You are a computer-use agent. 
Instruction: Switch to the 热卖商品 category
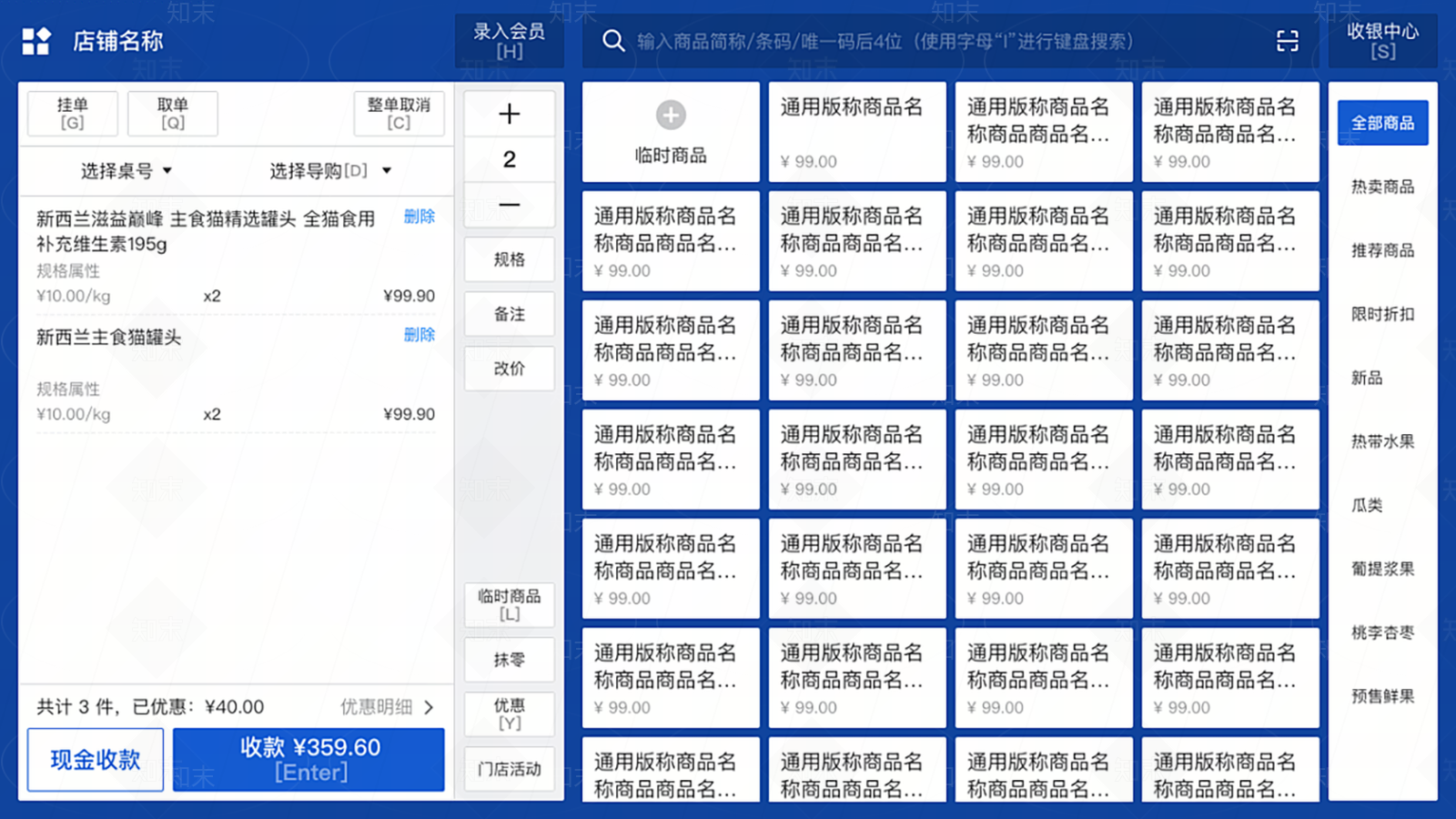click(x=1382, y=187)
